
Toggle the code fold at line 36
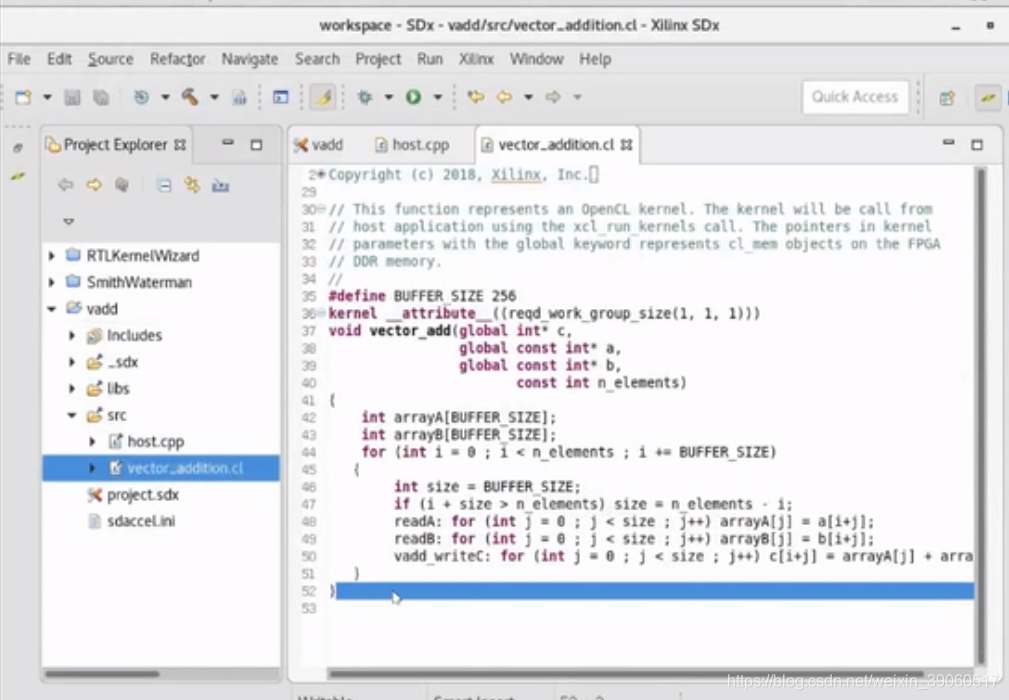322,313
